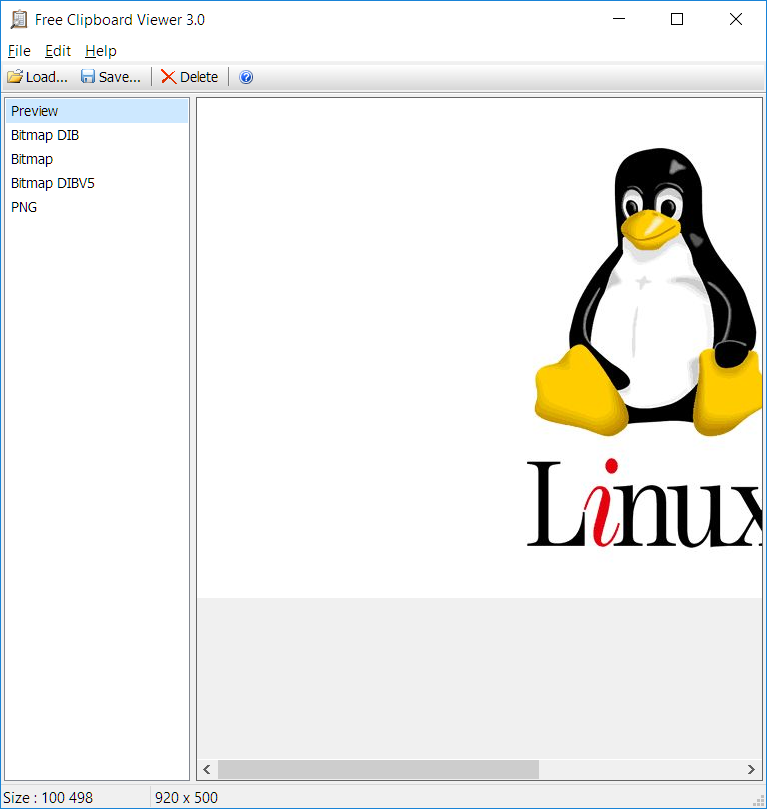The width and height of the screenshot is (767, 809).
Task: Click the 920 x 500 dimensions status text
Action: [186, 798]
